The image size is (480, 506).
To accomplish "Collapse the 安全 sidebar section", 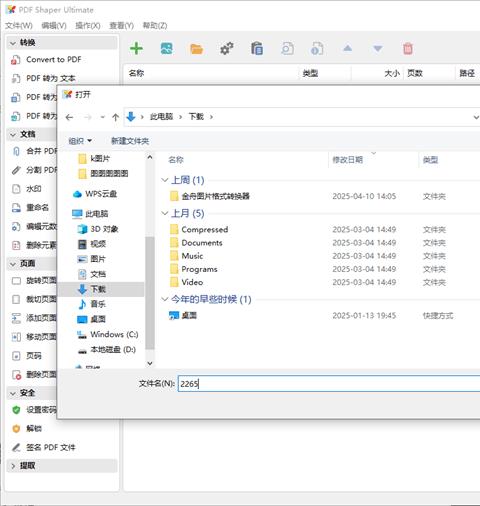I will tap(13, 393).
